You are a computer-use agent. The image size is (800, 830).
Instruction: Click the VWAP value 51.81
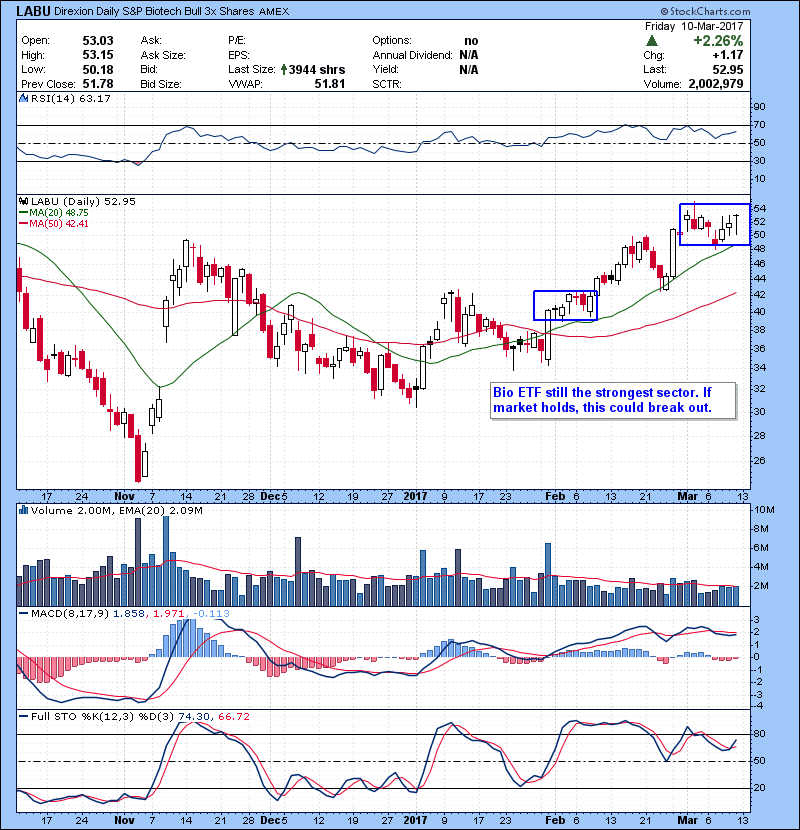pos(330,84)
